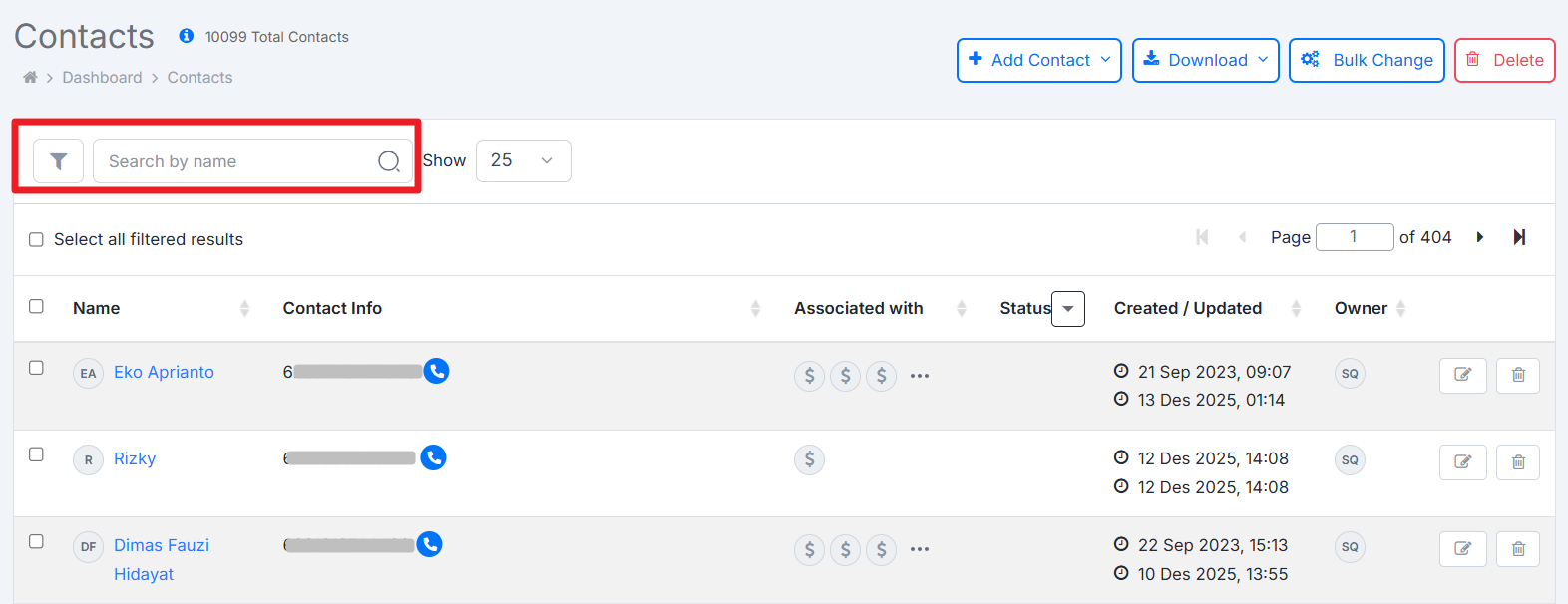Open the Show 25 entries dropdown
The width and height of the screenshot is (1568, 604).
click(523, 160)
